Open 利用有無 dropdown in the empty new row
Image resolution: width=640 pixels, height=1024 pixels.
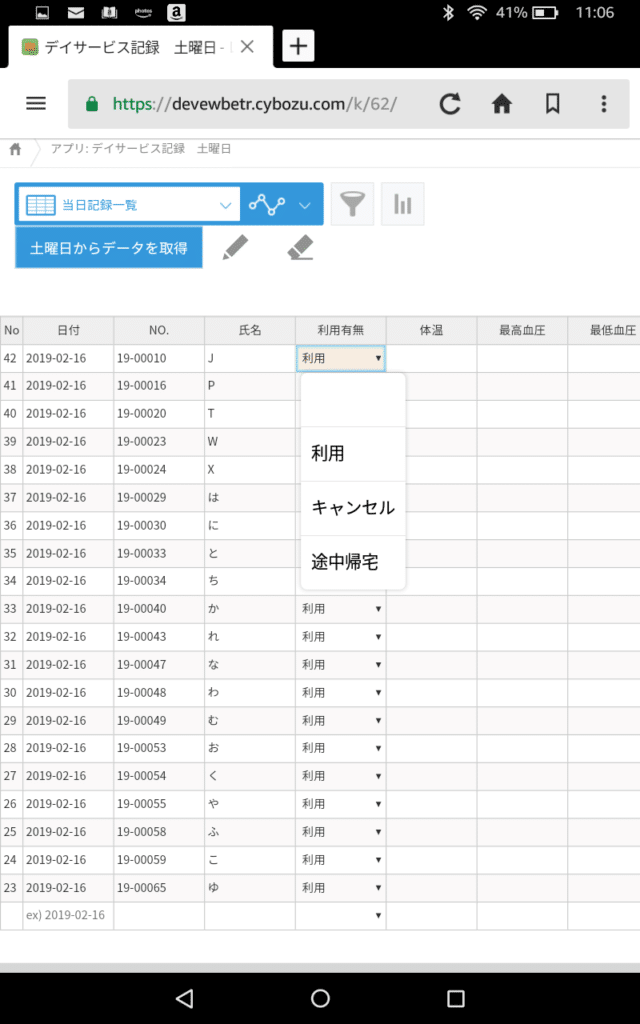(x=341, y=916)
